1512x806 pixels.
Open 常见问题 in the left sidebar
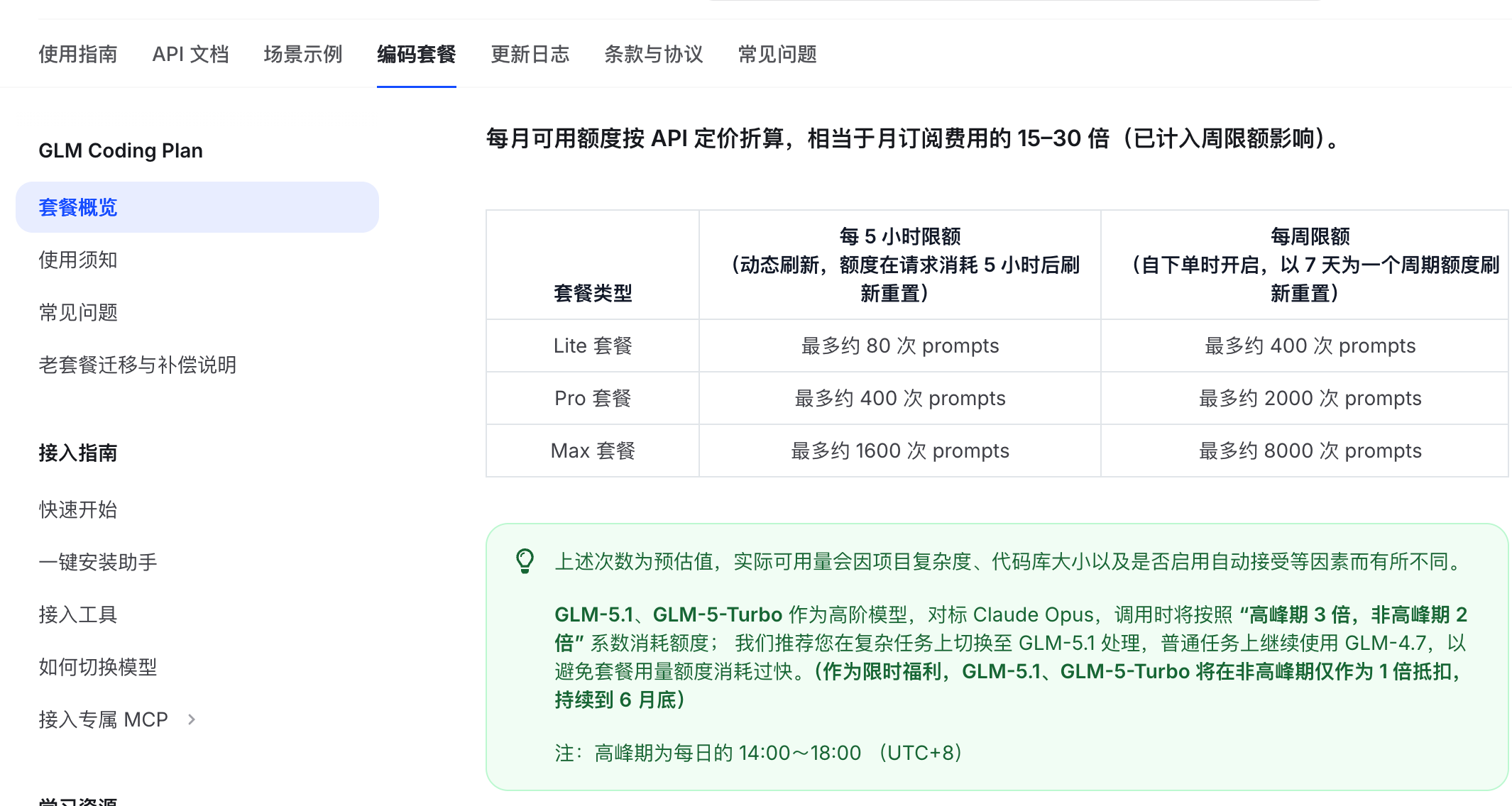(x=78, y=312)
